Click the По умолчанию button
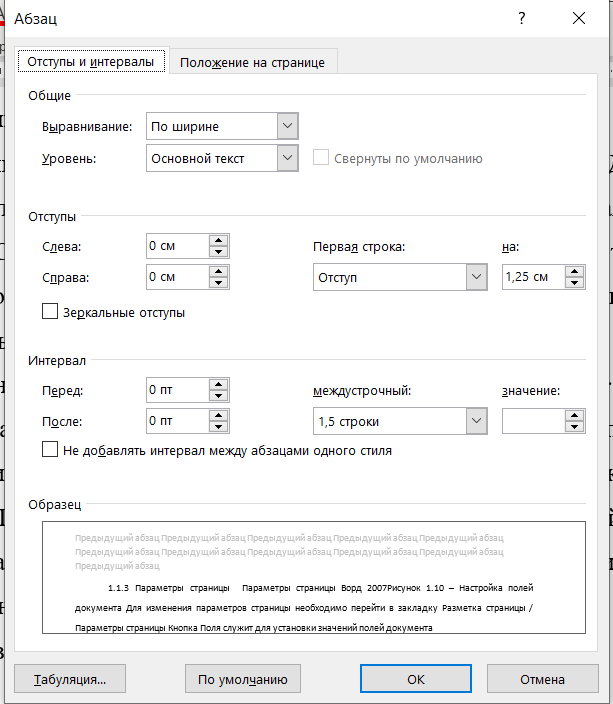This screenshot has height=704, width=613. coord(243,679)
